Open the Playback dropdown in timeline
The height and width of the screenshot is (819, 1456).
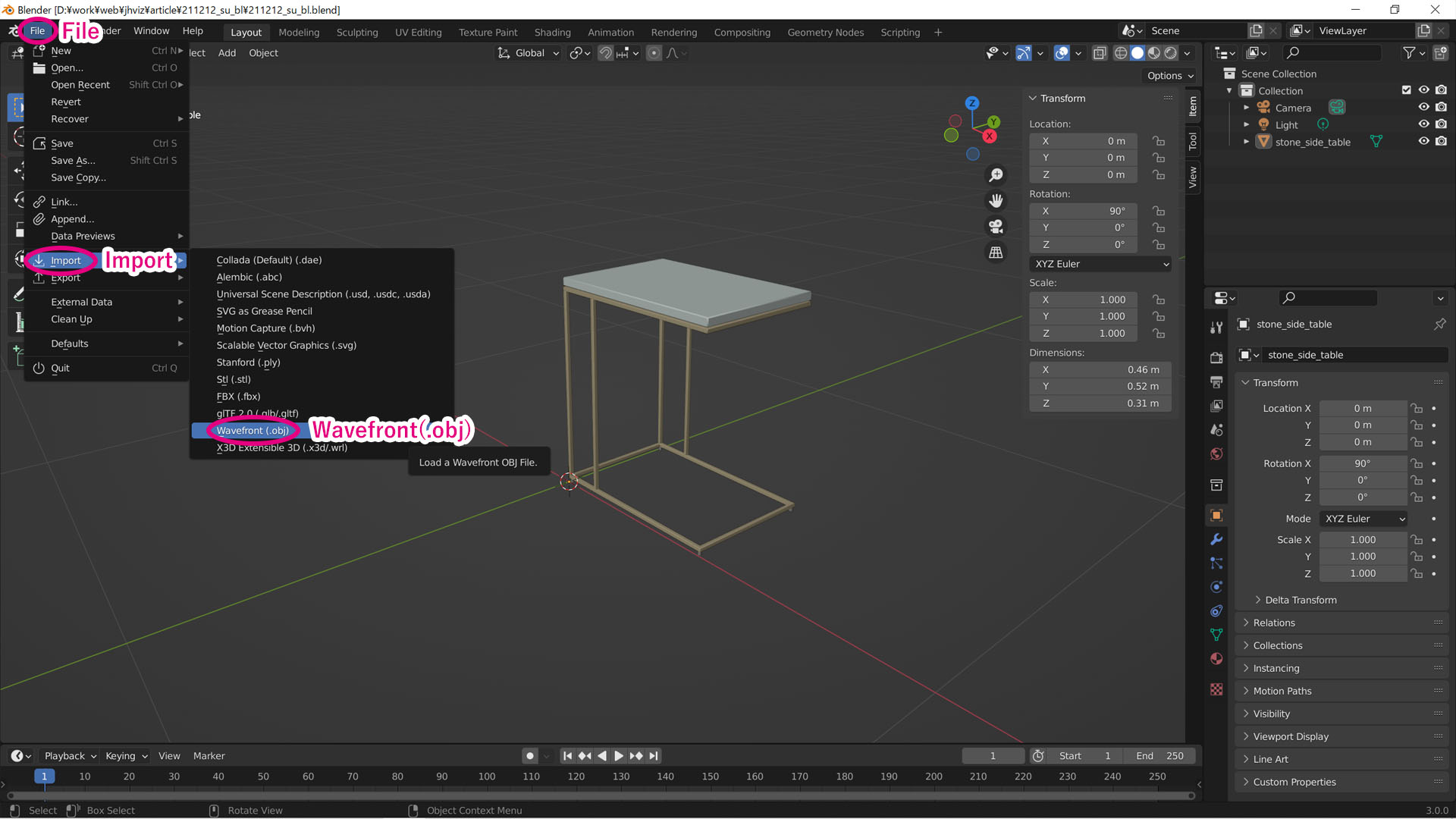click(x=70, y=756)
